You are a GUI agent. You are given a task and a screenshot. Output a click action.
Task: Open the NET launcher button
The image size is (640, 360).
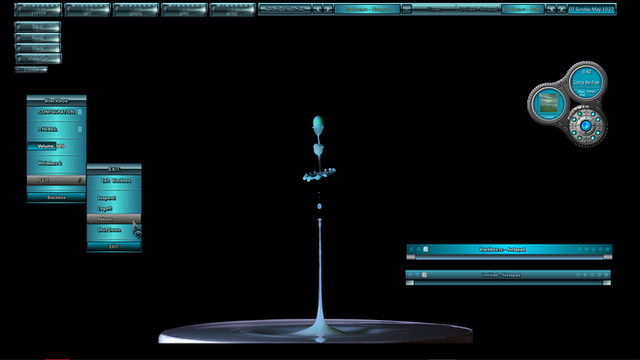pyautogui.click(x=87, y=10)
